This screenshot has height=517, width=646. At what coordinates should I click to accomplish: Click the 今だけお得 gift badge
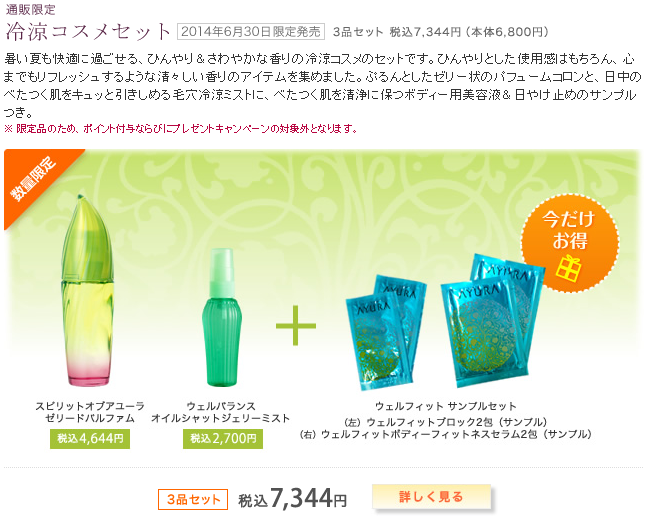click(x=570, y=243)
